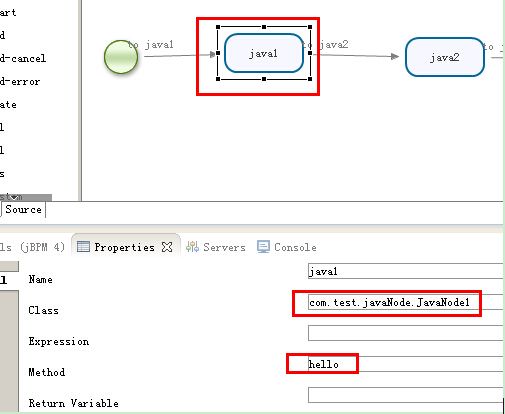The image size is (505, 414).
Task: Click the green start node circle
Action: pyautogui.click(x=121, y=57)
